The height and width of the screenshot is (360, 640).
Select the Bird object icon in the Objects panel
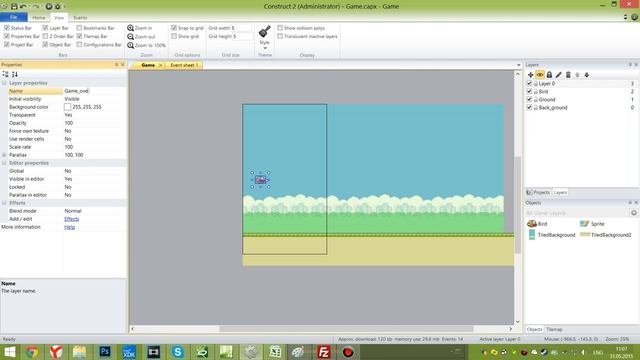pos(531,223)
